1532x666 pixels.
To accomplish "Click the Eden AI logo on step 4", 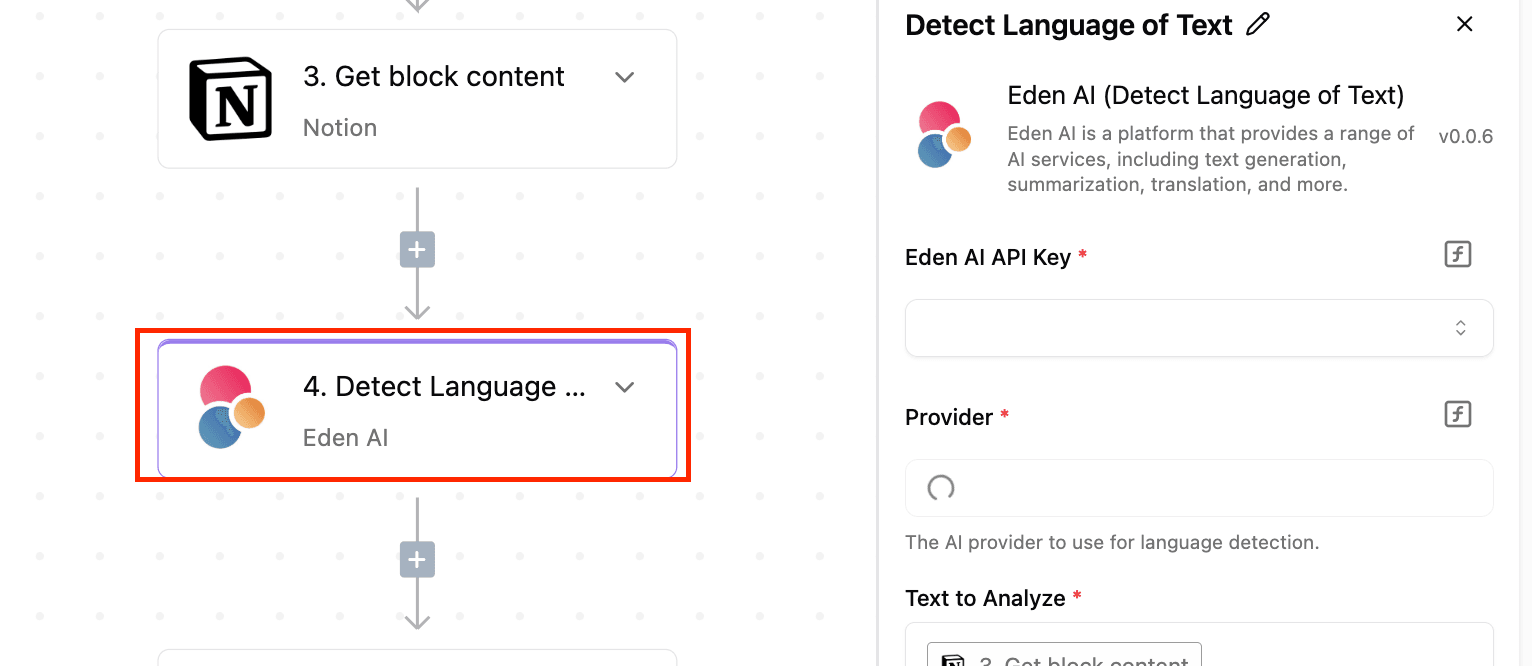I will click(231, 407).
